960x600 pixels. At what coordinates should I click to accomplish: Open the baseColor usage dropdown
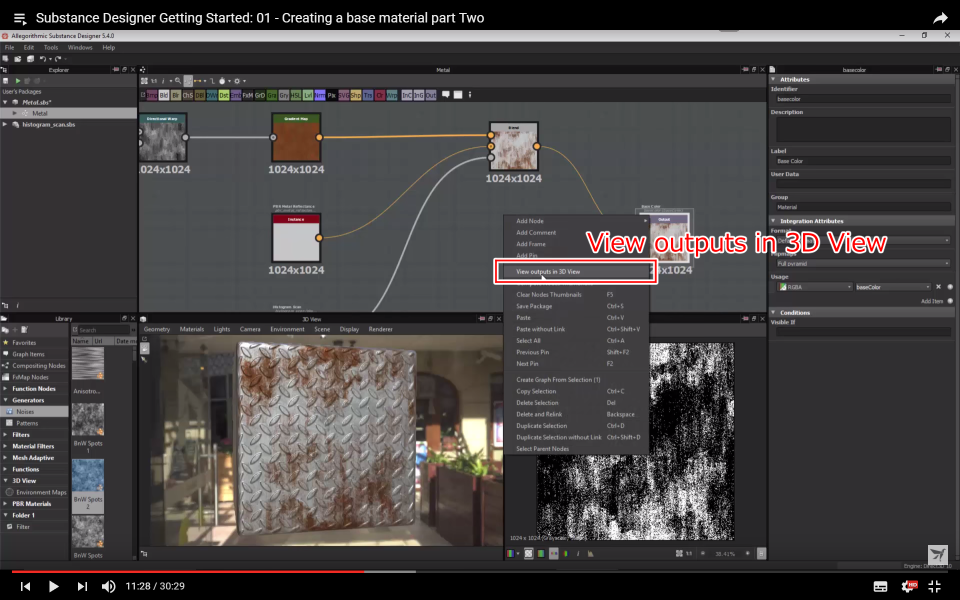pyautogui.click(x=893, y=287)
